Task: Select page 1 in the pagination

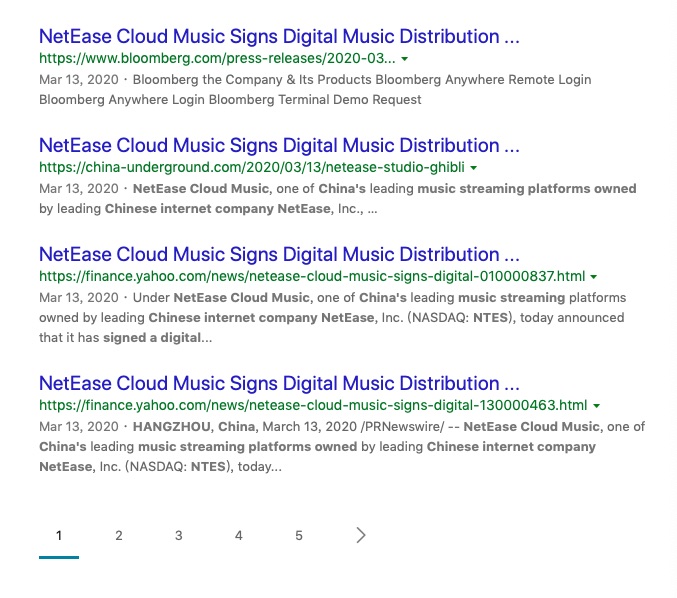Action: [59, 536]
